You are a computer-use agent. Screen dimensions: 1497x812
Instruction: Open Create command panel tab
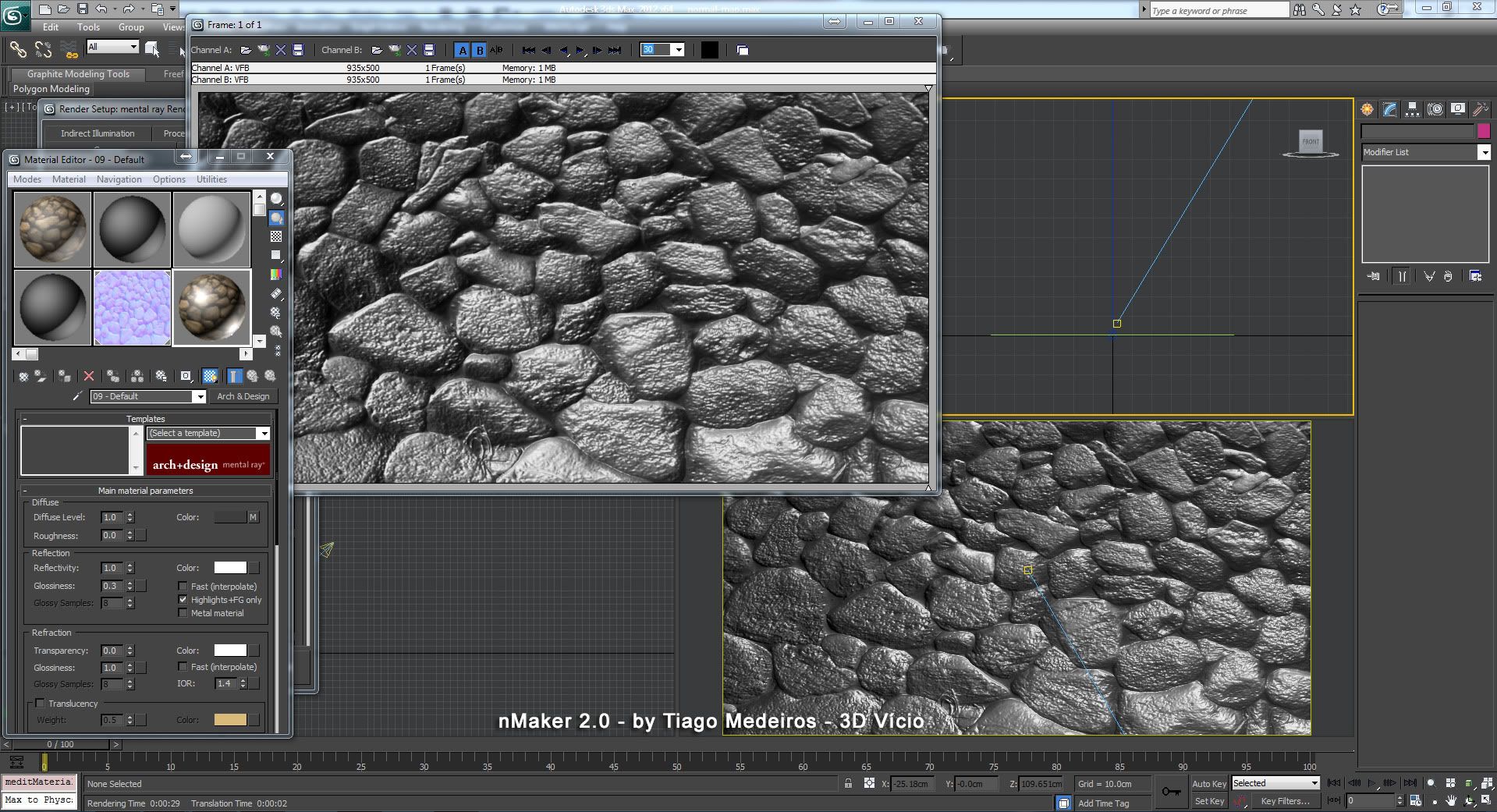point(1367,110)
